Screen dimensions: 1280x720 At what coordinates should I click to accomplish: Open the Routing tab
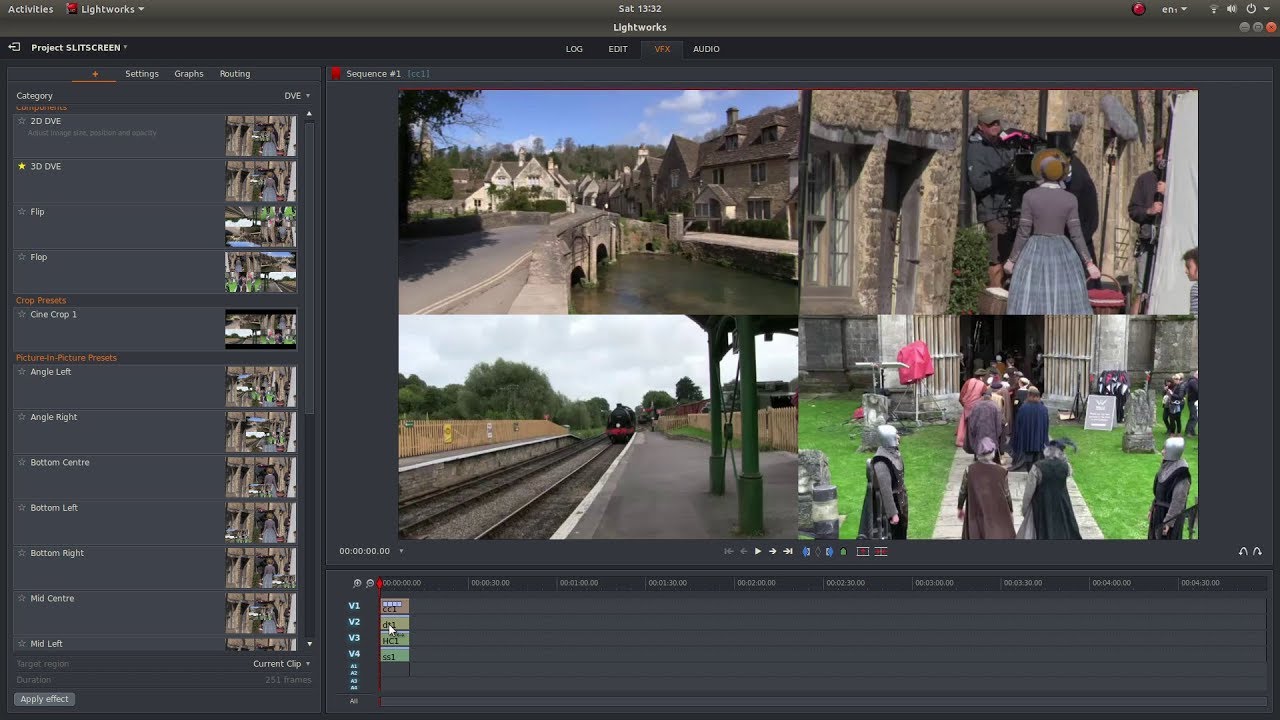point(235,74)
